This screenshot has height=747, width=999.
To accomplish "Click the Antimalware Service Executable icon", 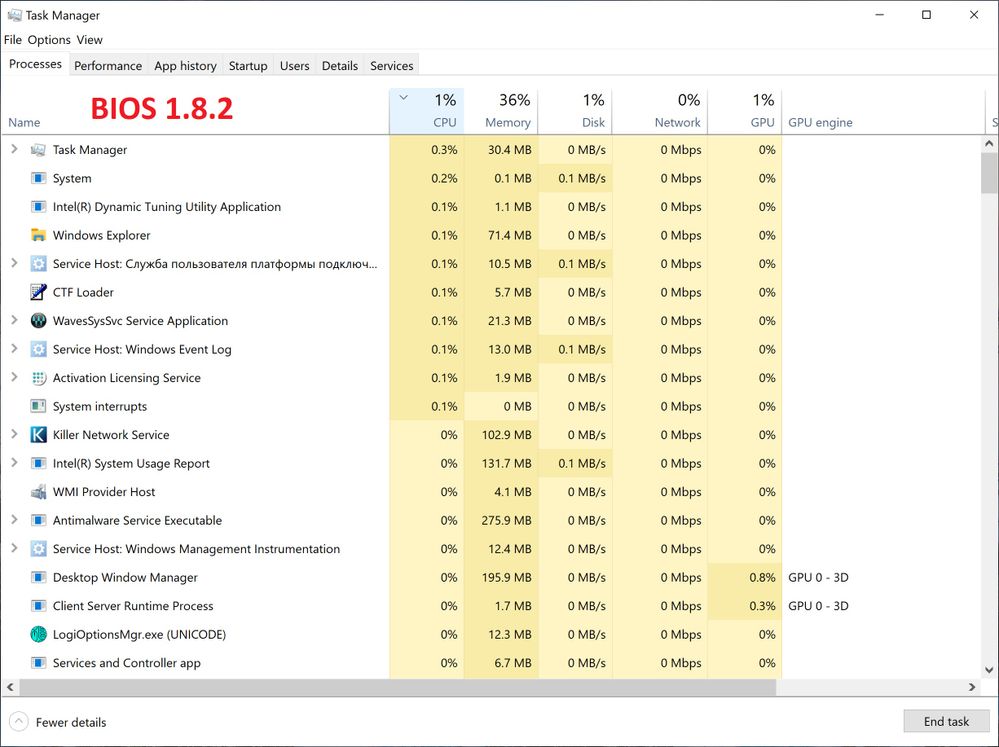I will point(38,520).
